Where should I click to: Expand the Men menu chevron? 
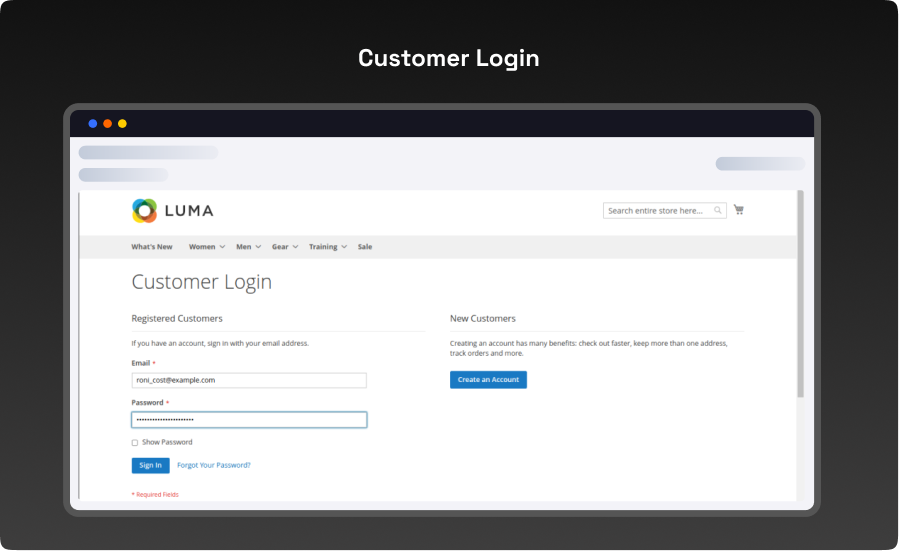[258, 247]
